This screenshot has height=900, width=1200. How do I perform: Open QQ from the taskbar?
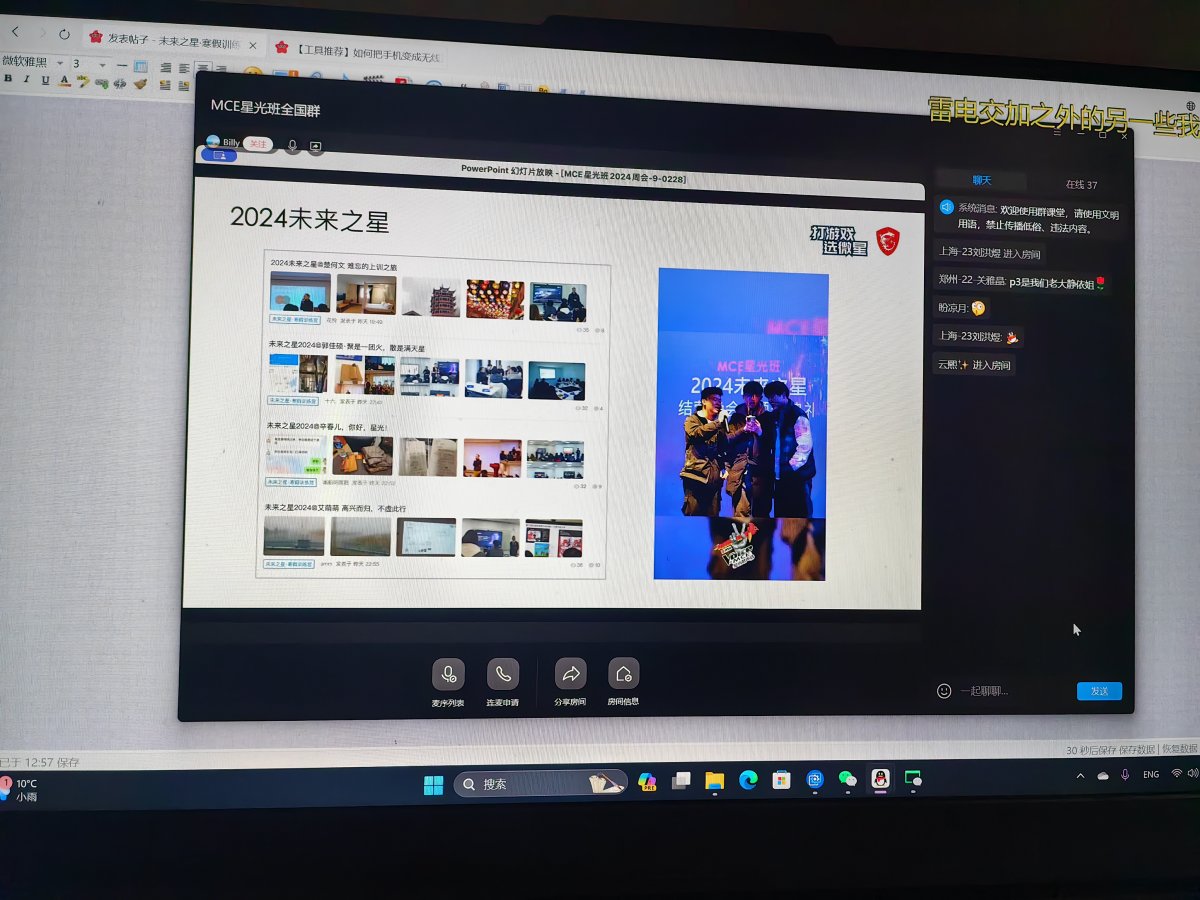[x=880, y=779]
